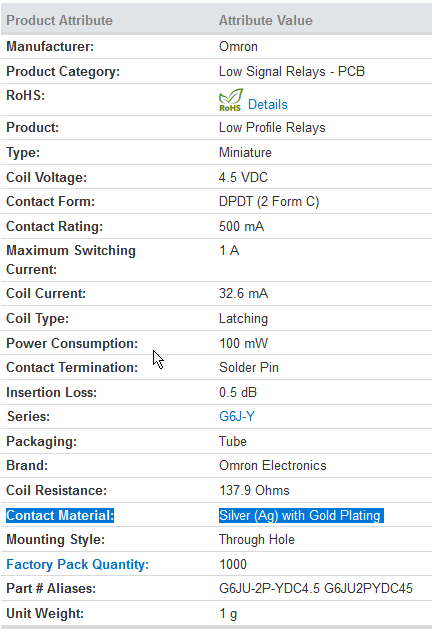Click the Mounting Style label

[x=55, y=540]
